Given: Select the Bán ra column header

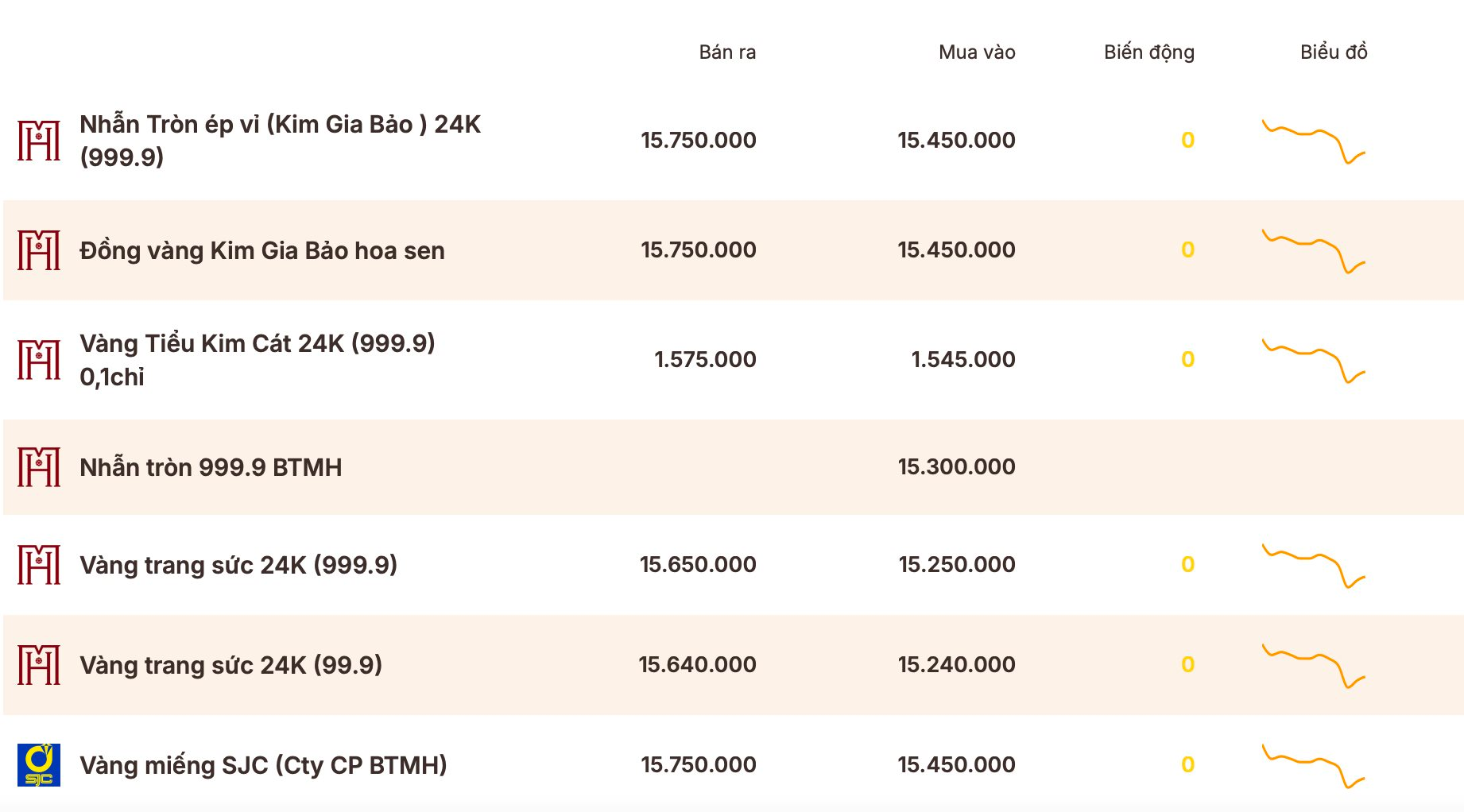Looking at the screenshot, I should [x=727, y=52].
